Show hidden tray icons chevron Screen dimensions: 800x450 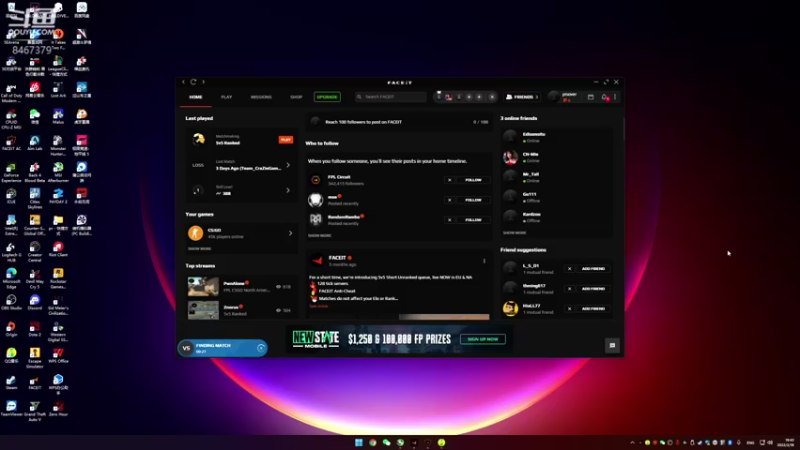[x=633, y=442]
